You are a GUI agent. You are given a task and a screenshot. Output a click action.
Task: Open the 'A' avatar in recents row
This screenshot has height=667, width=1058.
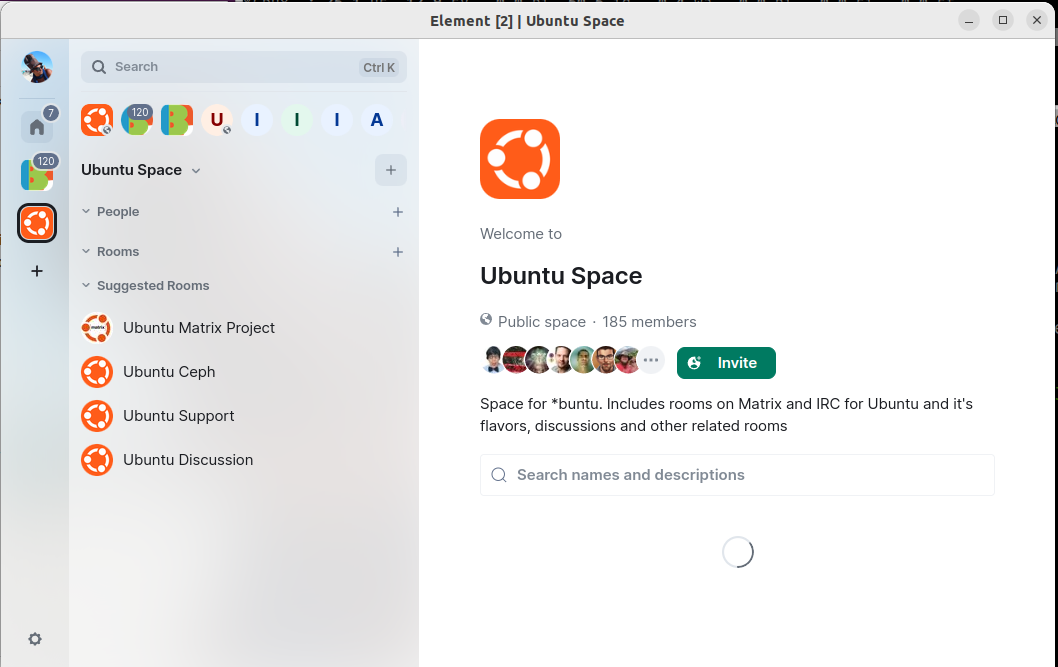point(377,120)
